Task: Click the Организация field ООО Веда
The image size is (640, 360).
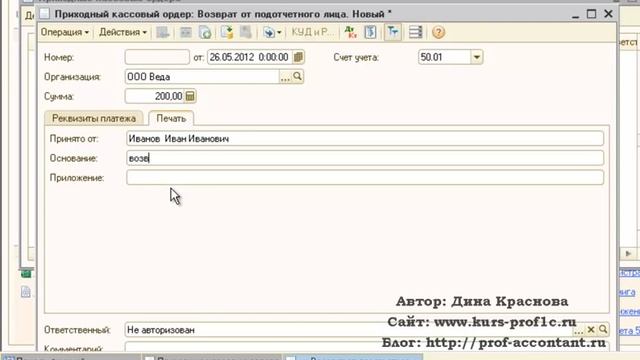Action: [202, 77]
